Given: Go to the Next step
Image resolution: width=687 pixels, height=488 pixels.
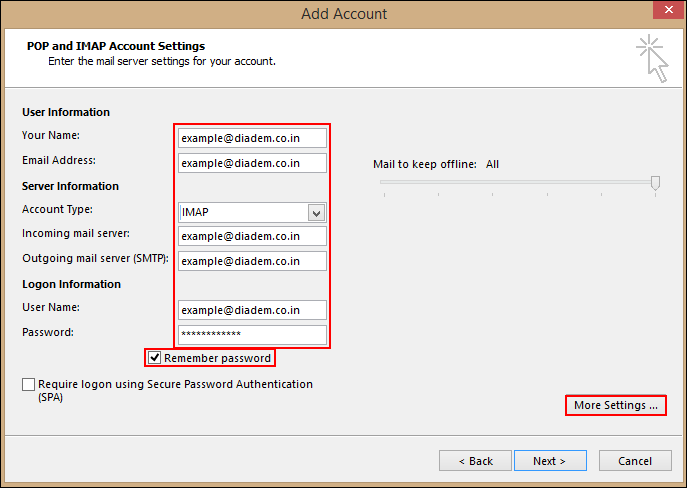Looking at the screenshot, I should coord(549,461).
